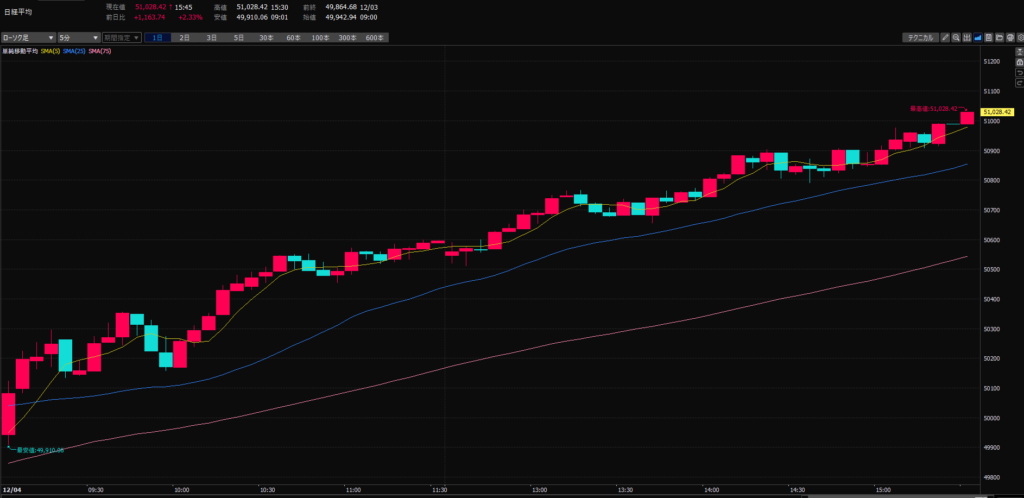Toggle the blue area chart icon

pyautogui.click(x=976, y=37)
